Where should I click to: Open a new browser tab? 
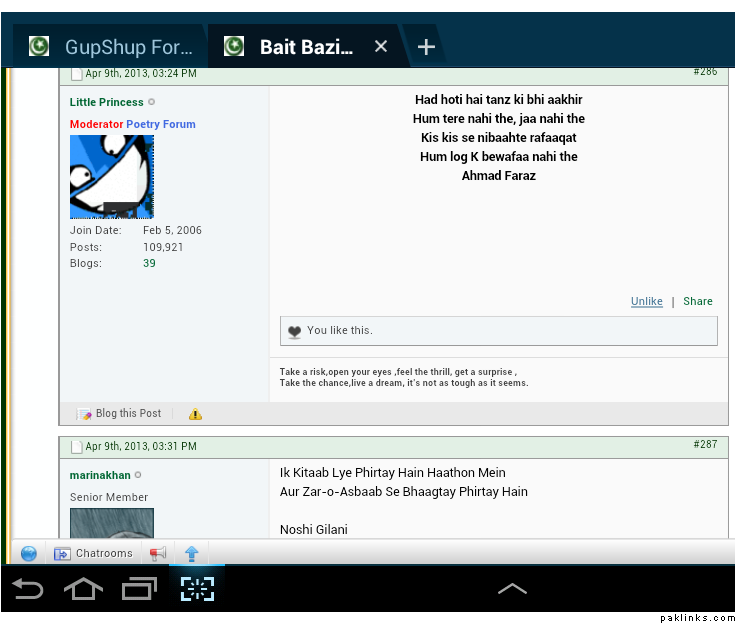pos(426,47)
